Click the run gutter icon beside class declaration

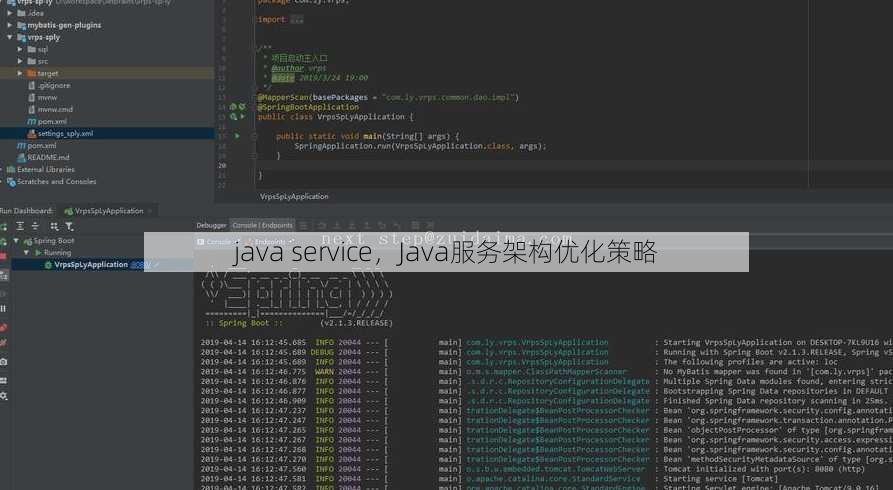[242, 117]
